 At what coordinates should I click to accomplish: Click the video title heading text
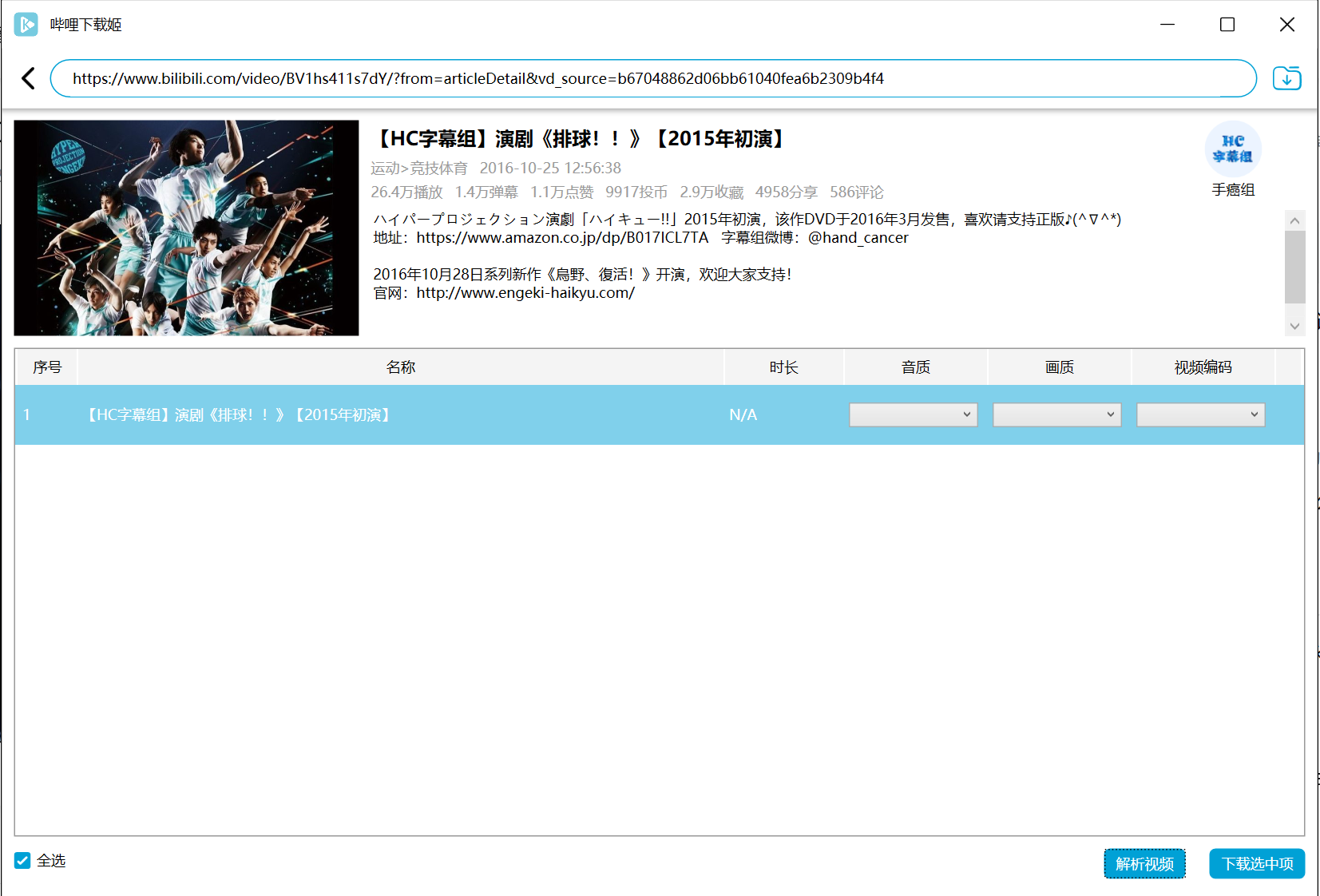[x=581, y=139]
